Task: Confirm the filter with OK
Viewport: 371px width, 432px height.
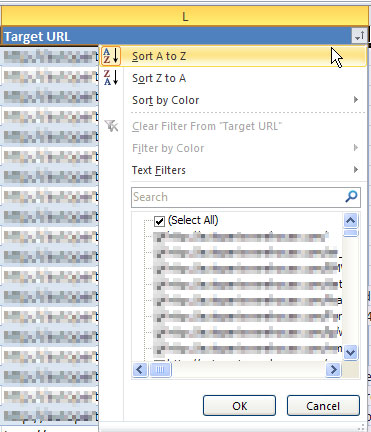Action: click(239, 406)
